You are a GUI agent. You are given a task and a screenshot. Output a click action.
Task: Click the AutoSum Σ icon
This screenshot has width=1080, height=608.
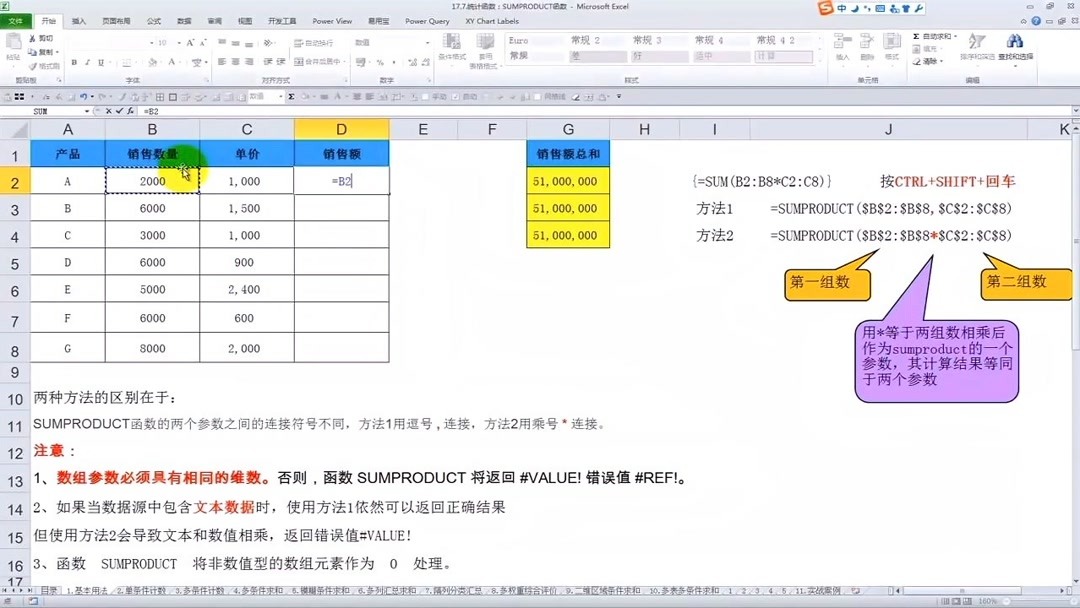[x=917, y=37]
